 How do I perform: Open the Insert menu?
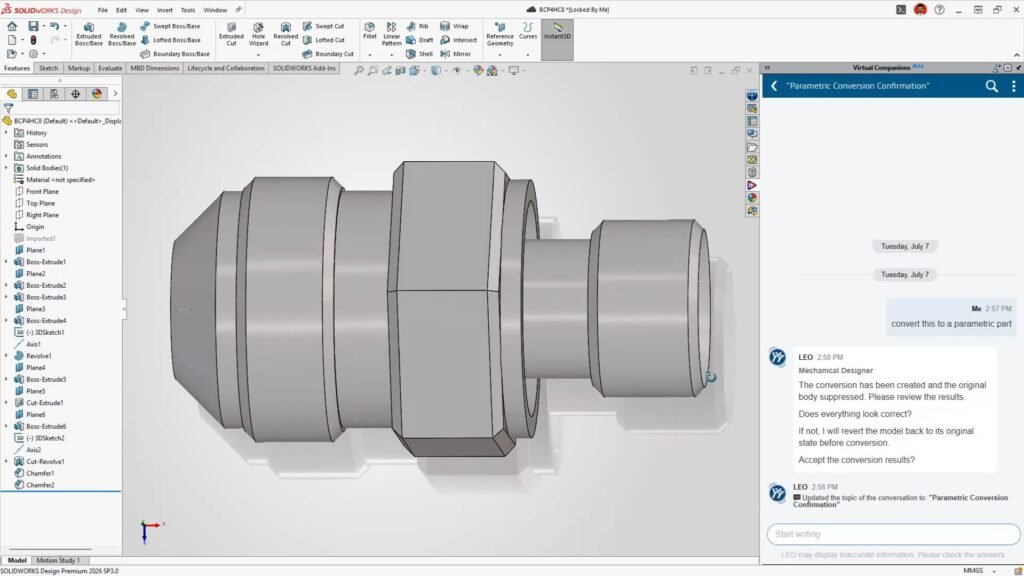165,10
